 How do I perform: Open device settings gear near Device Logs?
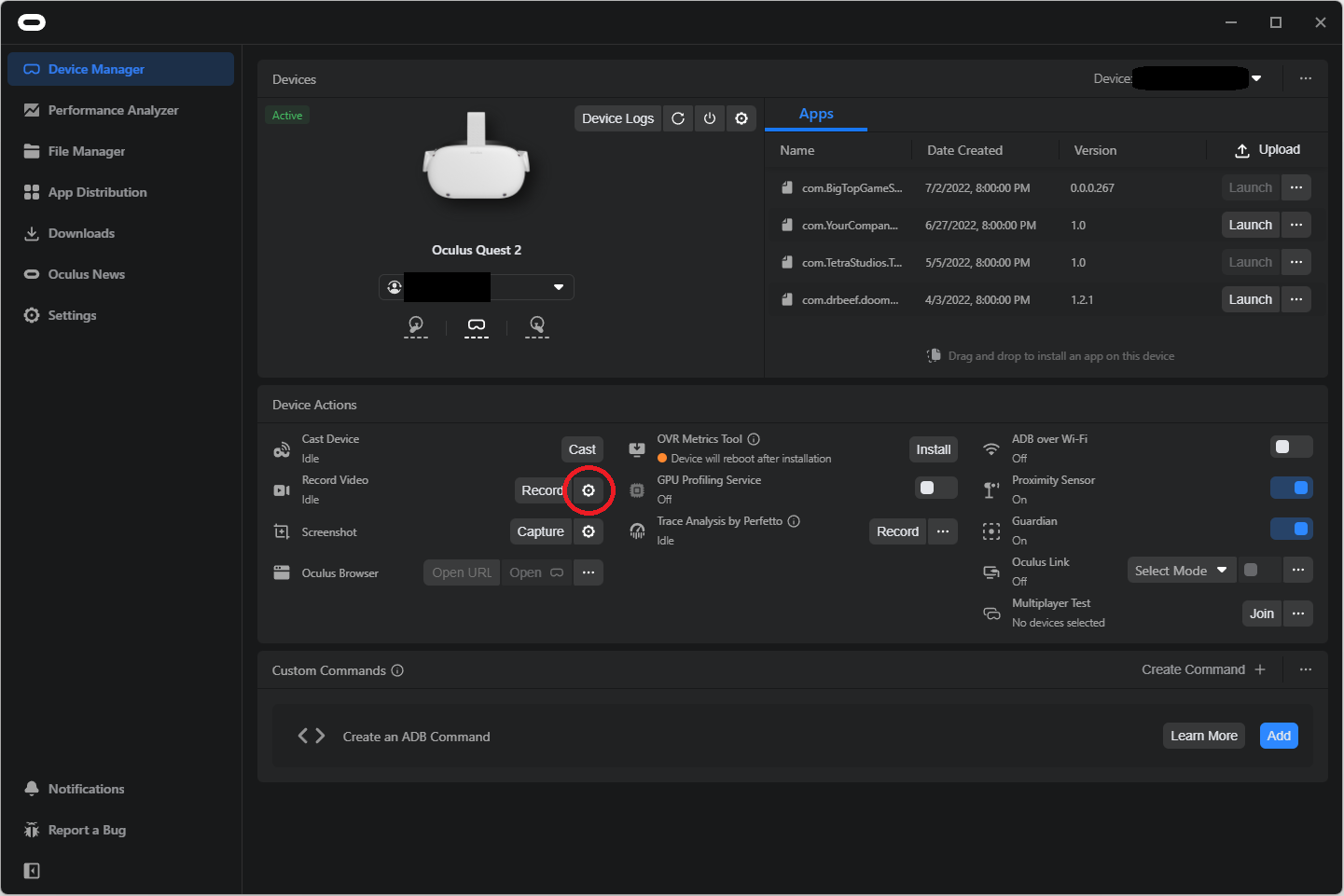pos(741,118)
